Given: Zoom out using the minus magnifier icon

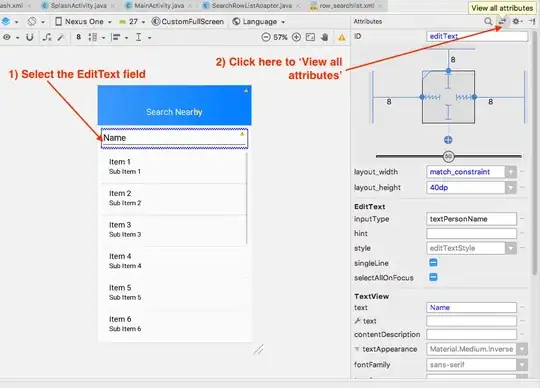Looking at the screenshot, I should [x=266, y=37].
